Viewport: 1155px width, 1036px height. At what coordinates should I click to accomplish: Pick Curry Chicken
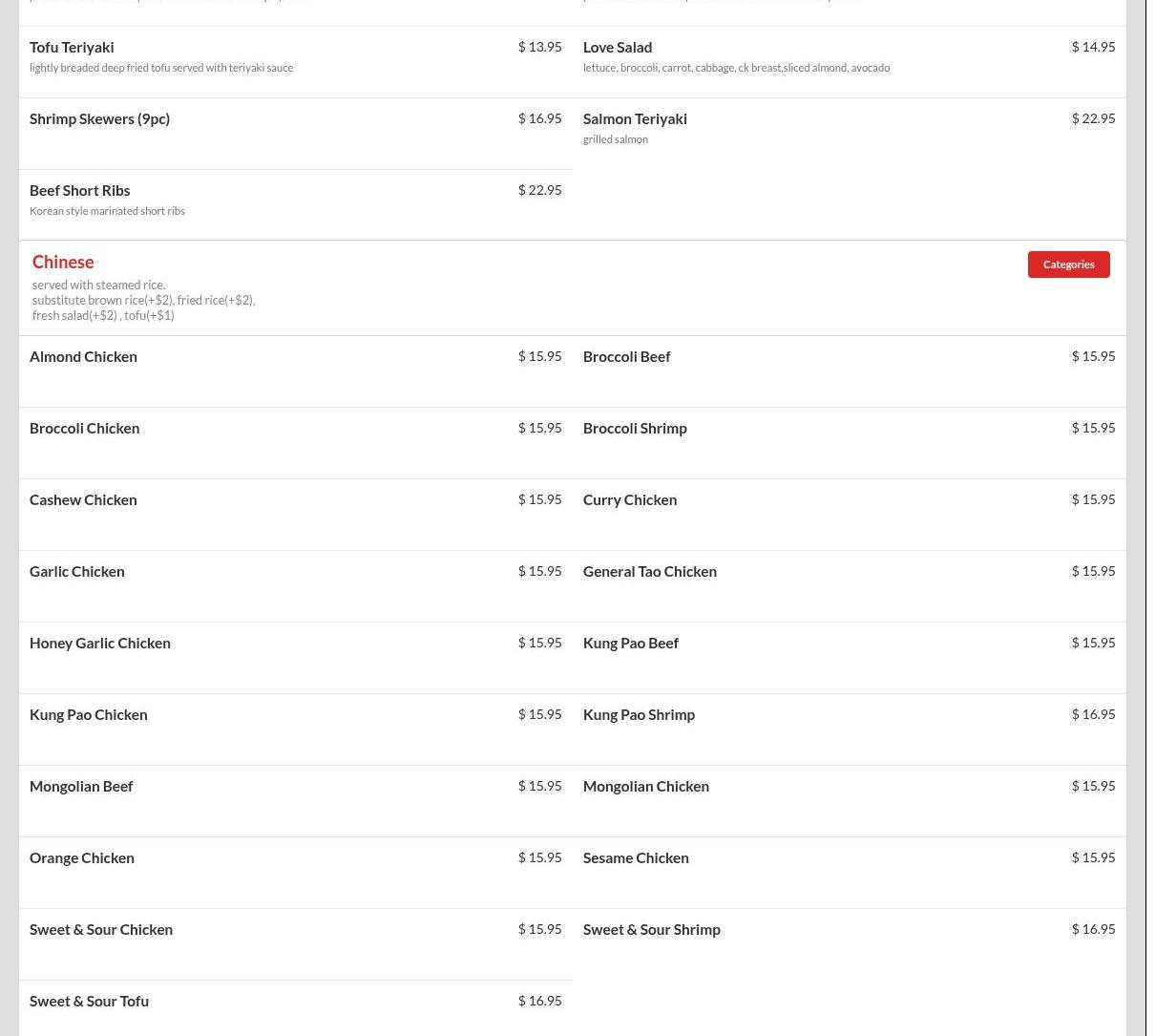pos(630,499)
